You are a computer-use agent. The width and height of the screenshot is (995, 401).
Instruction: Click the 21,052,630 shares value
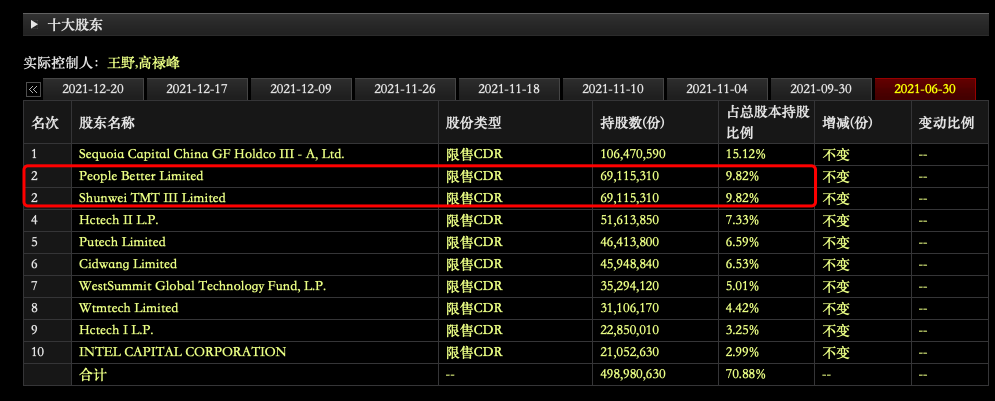[629, 352]
